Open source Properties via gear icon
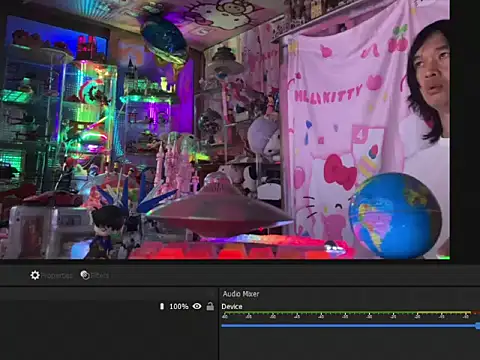The width and height of the screenshot is (480, 360). pyautogui.click(x=35, y=275)
